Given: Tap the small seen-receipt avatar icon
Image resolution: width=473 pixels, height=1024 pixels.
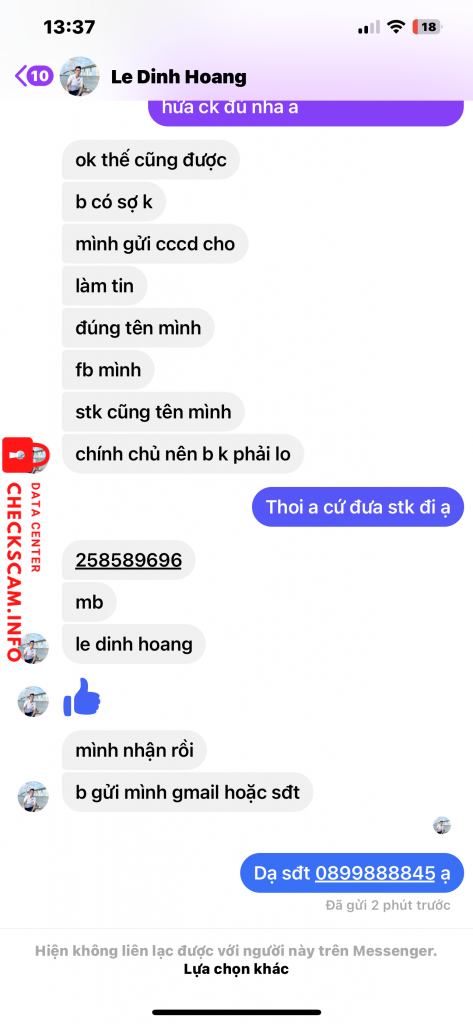Looking at the screenshot, I should coord(442,825).
